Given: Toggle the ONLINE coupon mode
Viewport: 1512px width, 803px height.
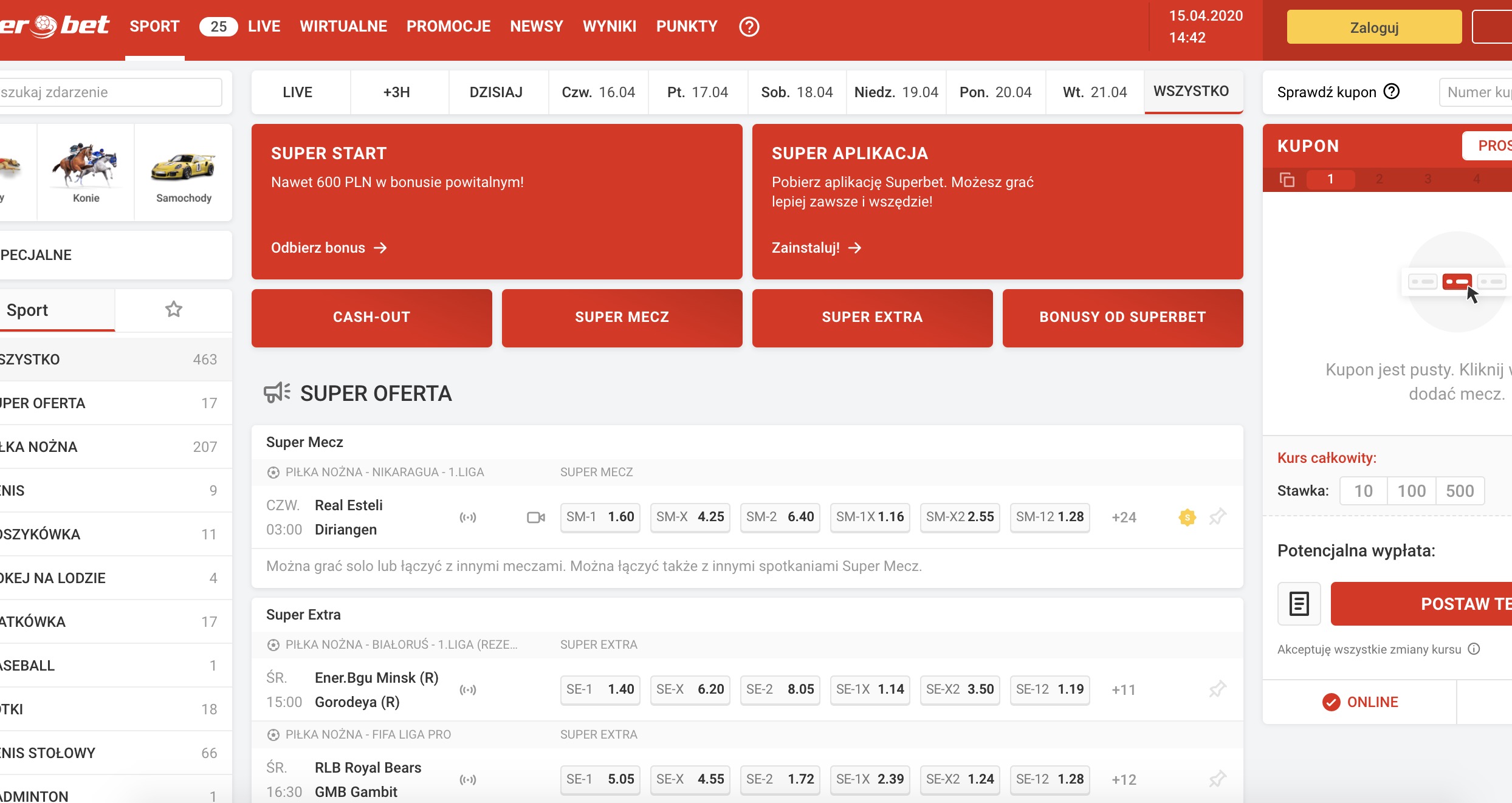Looking at the screenshot, I should coord(1360,702).
